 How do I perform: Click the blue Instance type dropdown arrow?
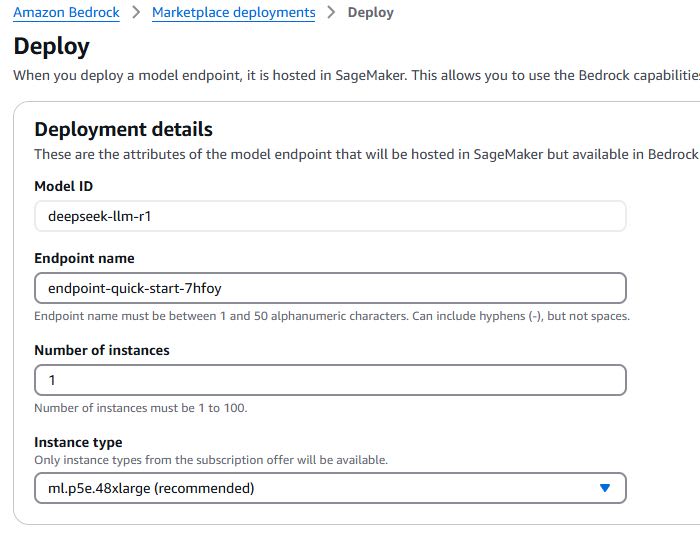604,488
